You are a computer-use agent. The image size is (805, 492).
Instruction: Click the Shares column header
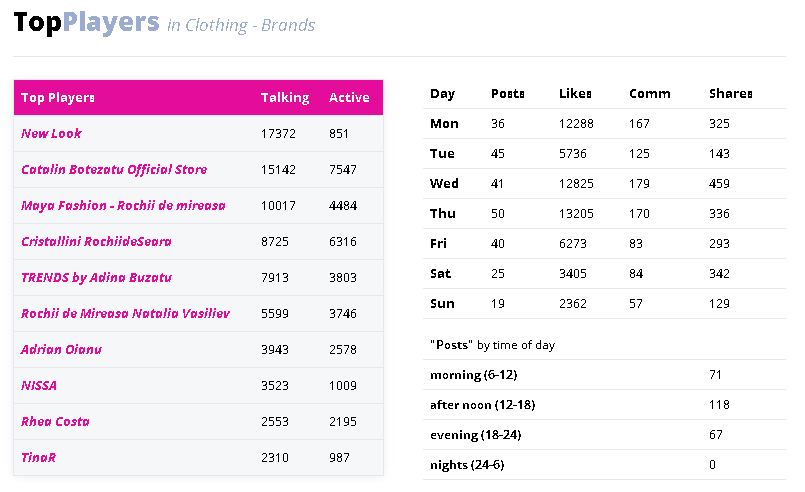click(731, 93)
